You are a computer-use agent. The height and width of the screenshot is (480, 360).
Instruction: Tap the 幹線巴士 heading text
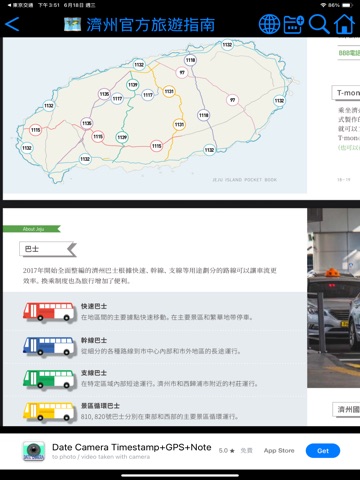(94, 340)
